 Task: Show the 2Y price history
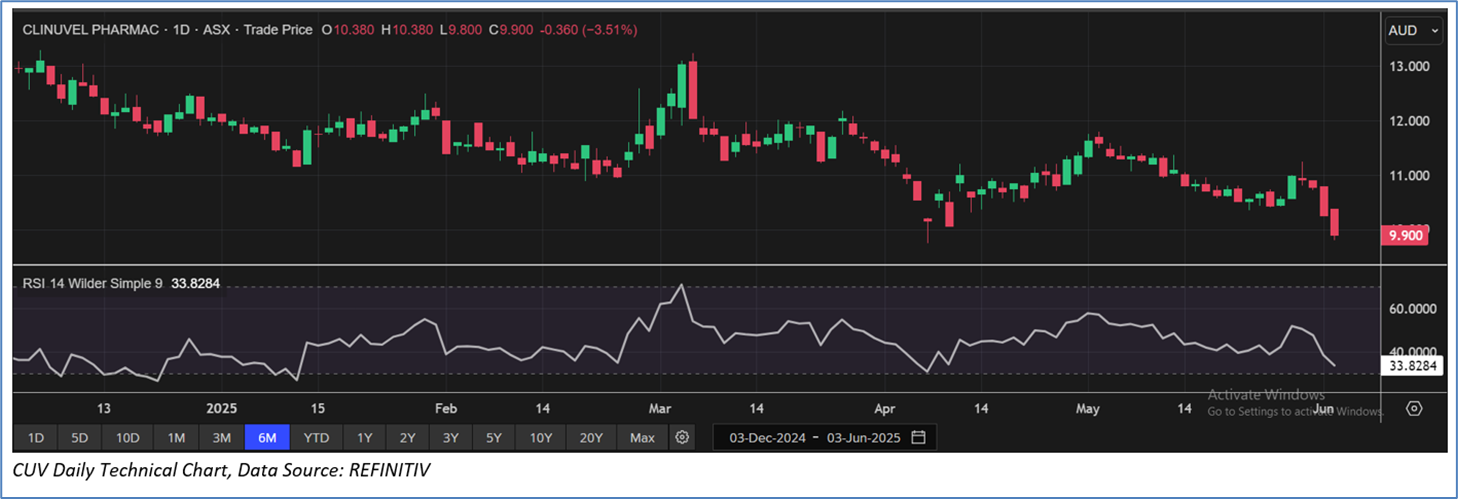tap(407, 438)
